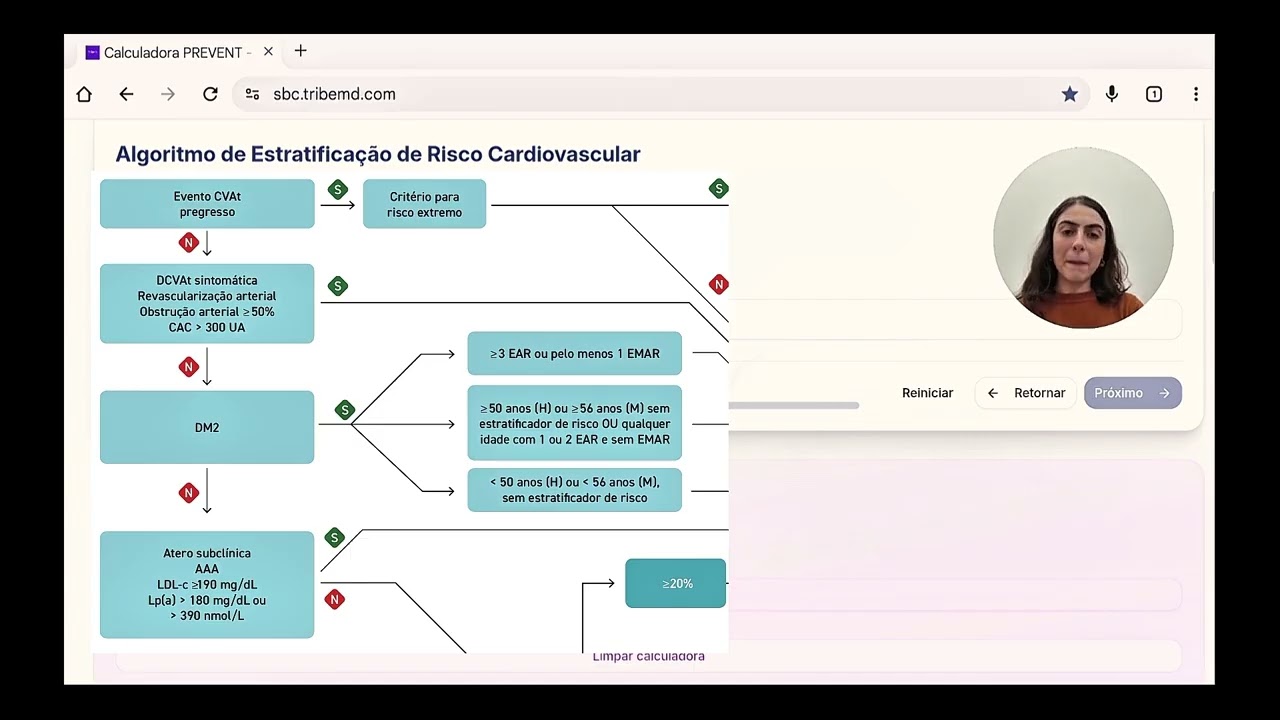Click green S marker beside DCVAt sintomática

(x=338, y=286)
